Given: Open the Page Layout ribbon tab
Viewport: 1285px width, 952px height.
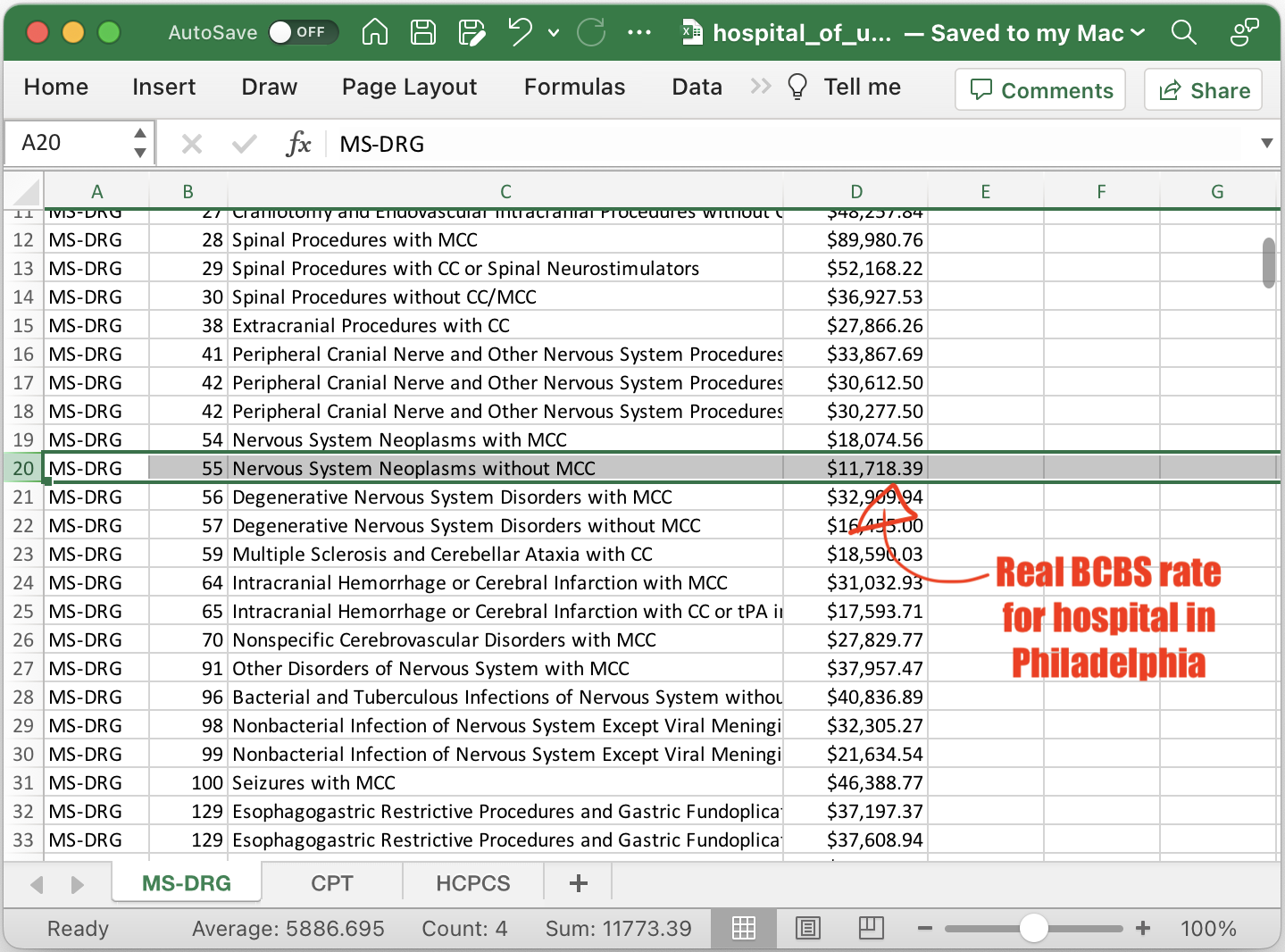Looking at the screenshot, I should (409, 87).
